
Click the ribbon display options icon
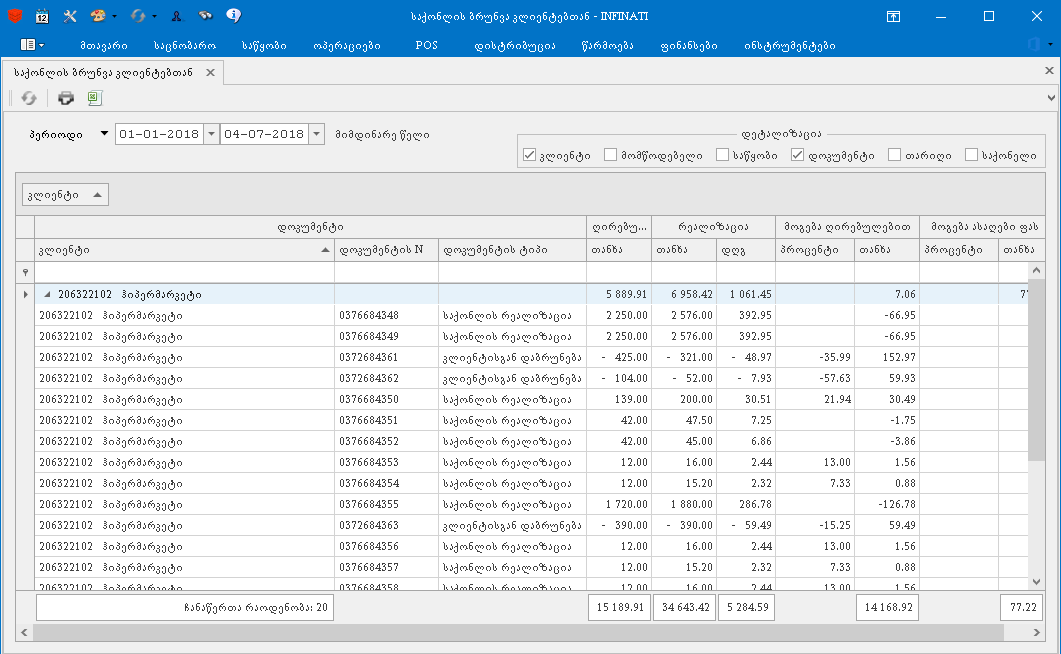(893, 16)
